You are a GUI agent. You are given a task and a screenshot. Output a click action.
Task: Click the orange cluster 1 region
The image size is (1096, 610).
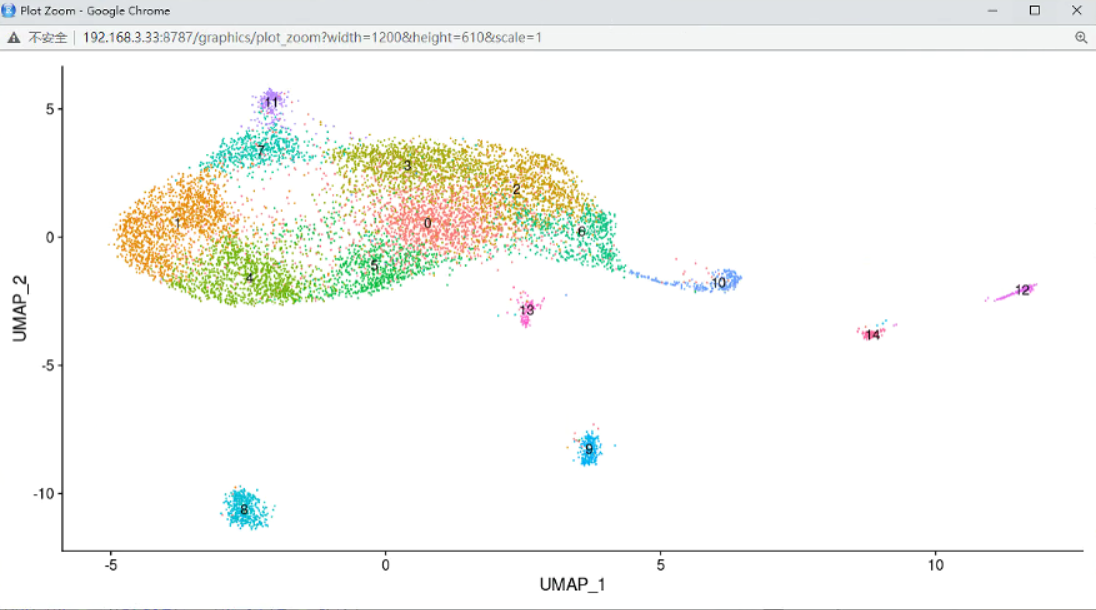click(178, 224)
